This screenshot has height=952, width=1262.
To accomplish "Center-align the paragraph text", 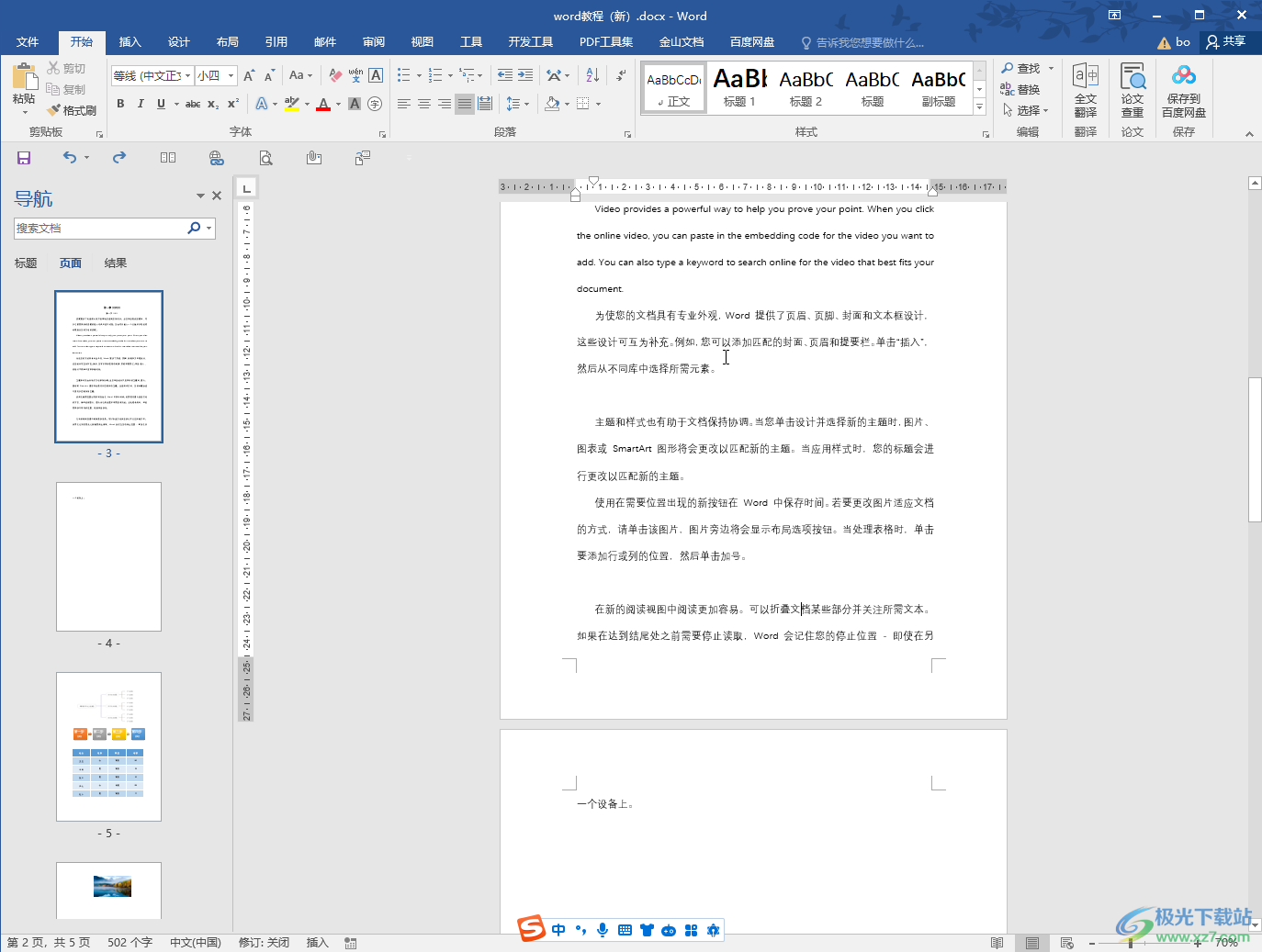I will (x=424, y=104).
